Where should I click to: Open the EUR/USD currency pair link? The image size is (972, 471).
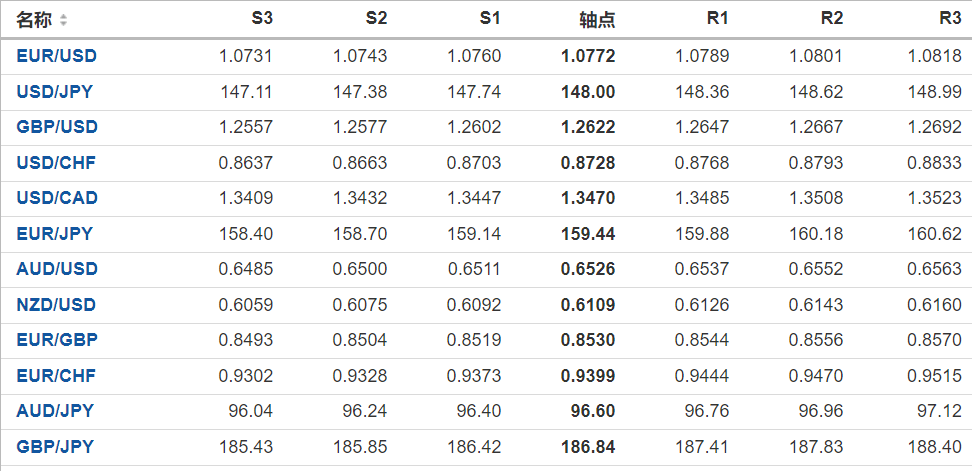click(x=56, y=56)
